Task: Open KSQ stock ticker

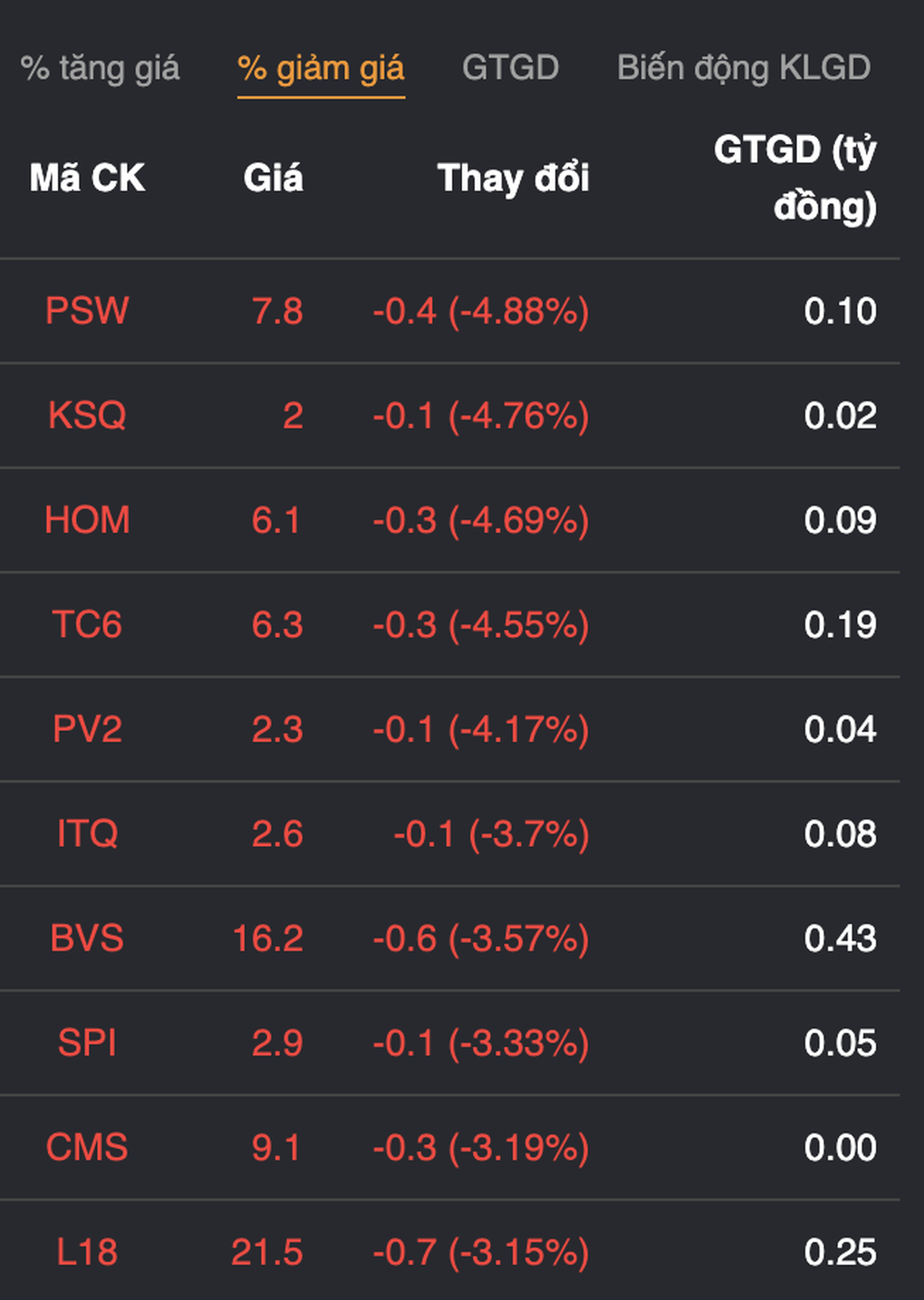Action: click(87, 416)
